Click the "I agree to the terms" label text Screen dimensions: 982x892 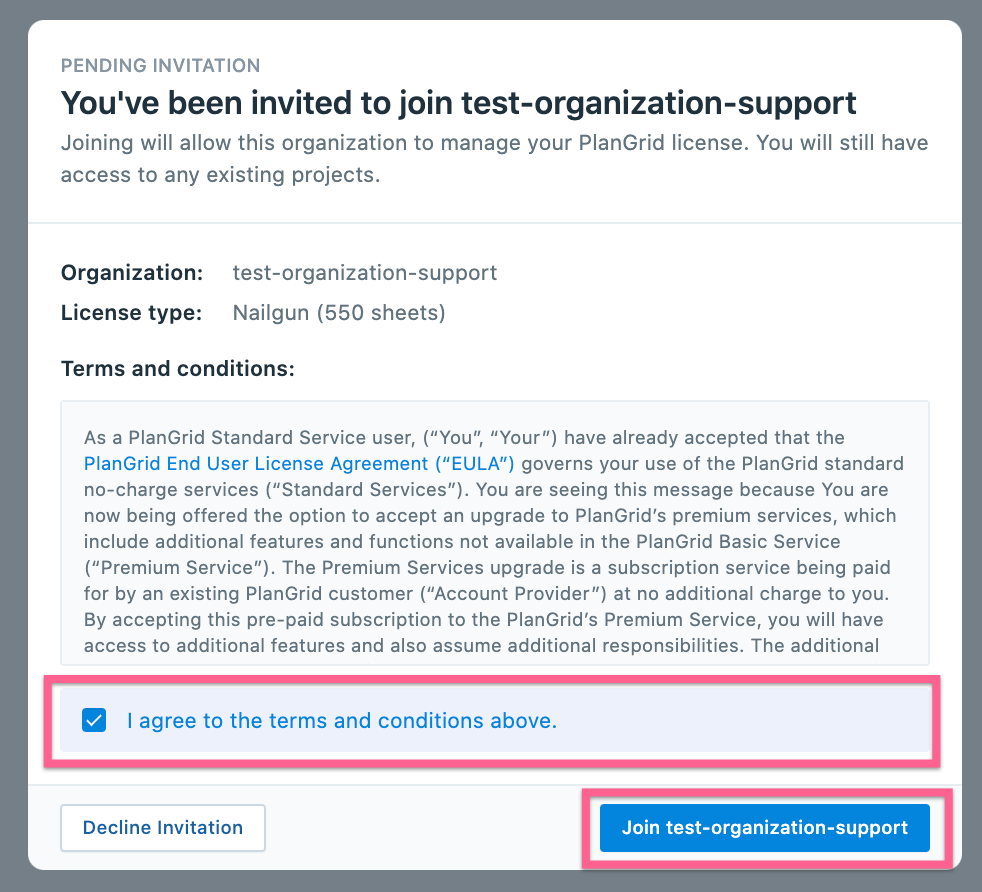341,720
